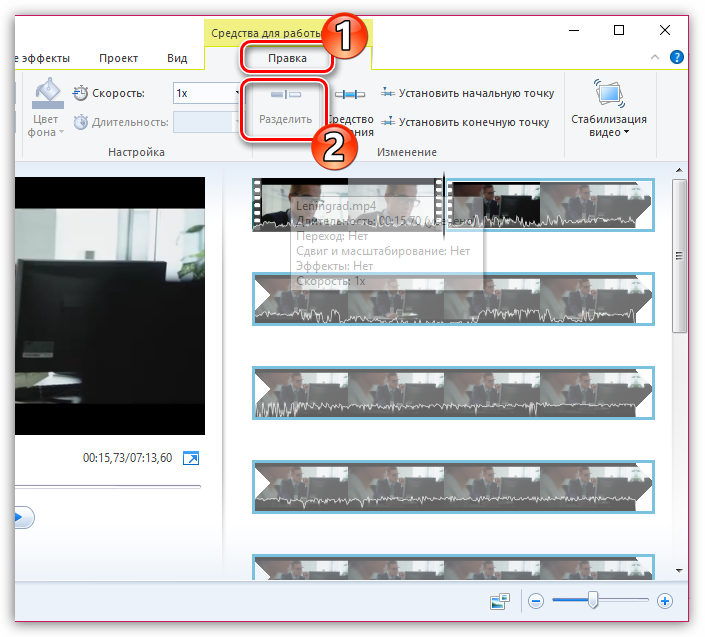
Task: Close the Movie Maker window
Action: point(665,30)
